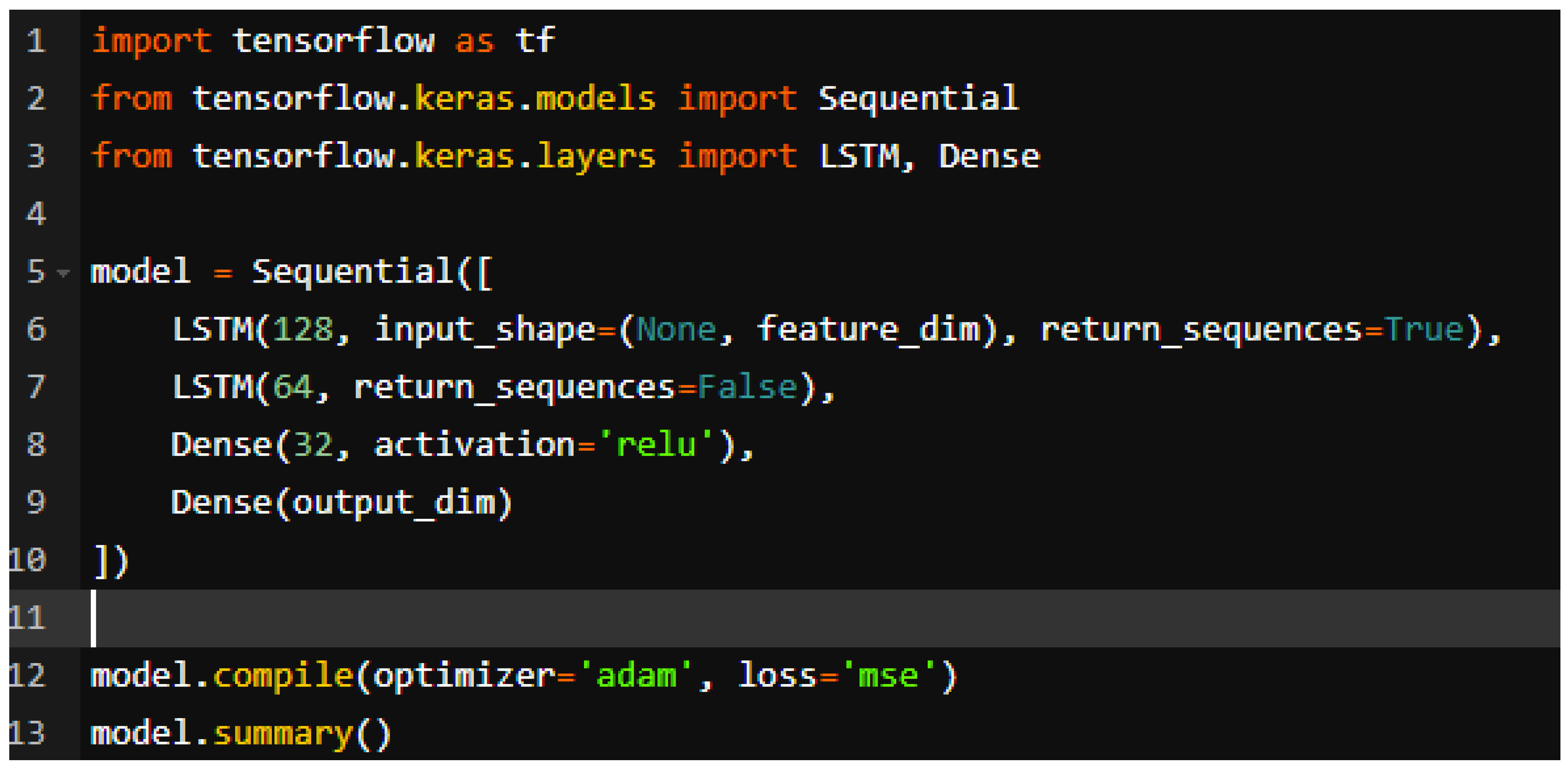Click the 'model' variable on line 5
The height and width of the screenshot is (769, 1568).
(141, 271)
